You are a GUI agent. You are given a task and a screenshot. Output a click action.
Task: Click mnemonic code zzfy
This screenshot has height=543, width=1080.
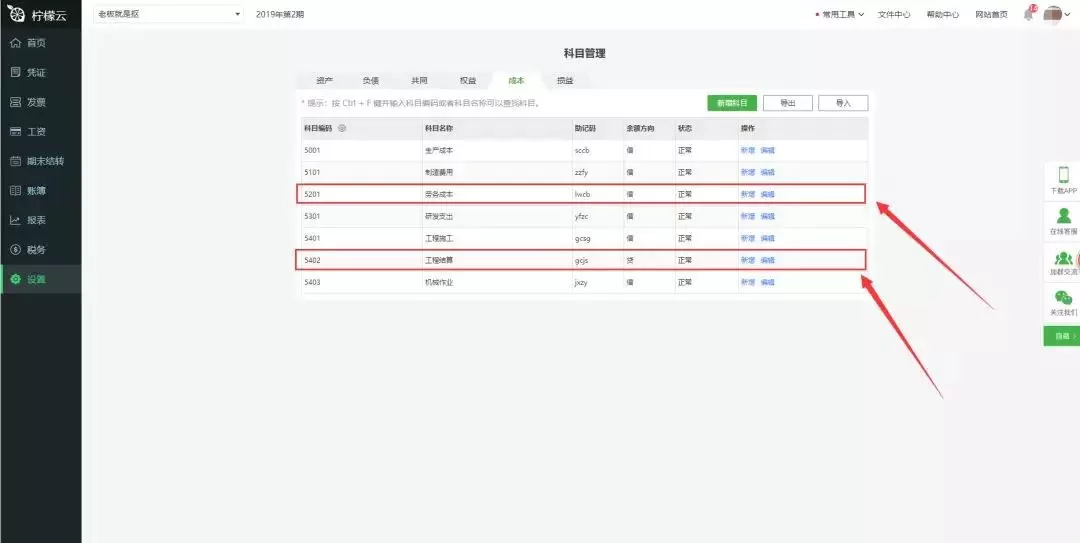pyautogui.click(x=581, y=172)
